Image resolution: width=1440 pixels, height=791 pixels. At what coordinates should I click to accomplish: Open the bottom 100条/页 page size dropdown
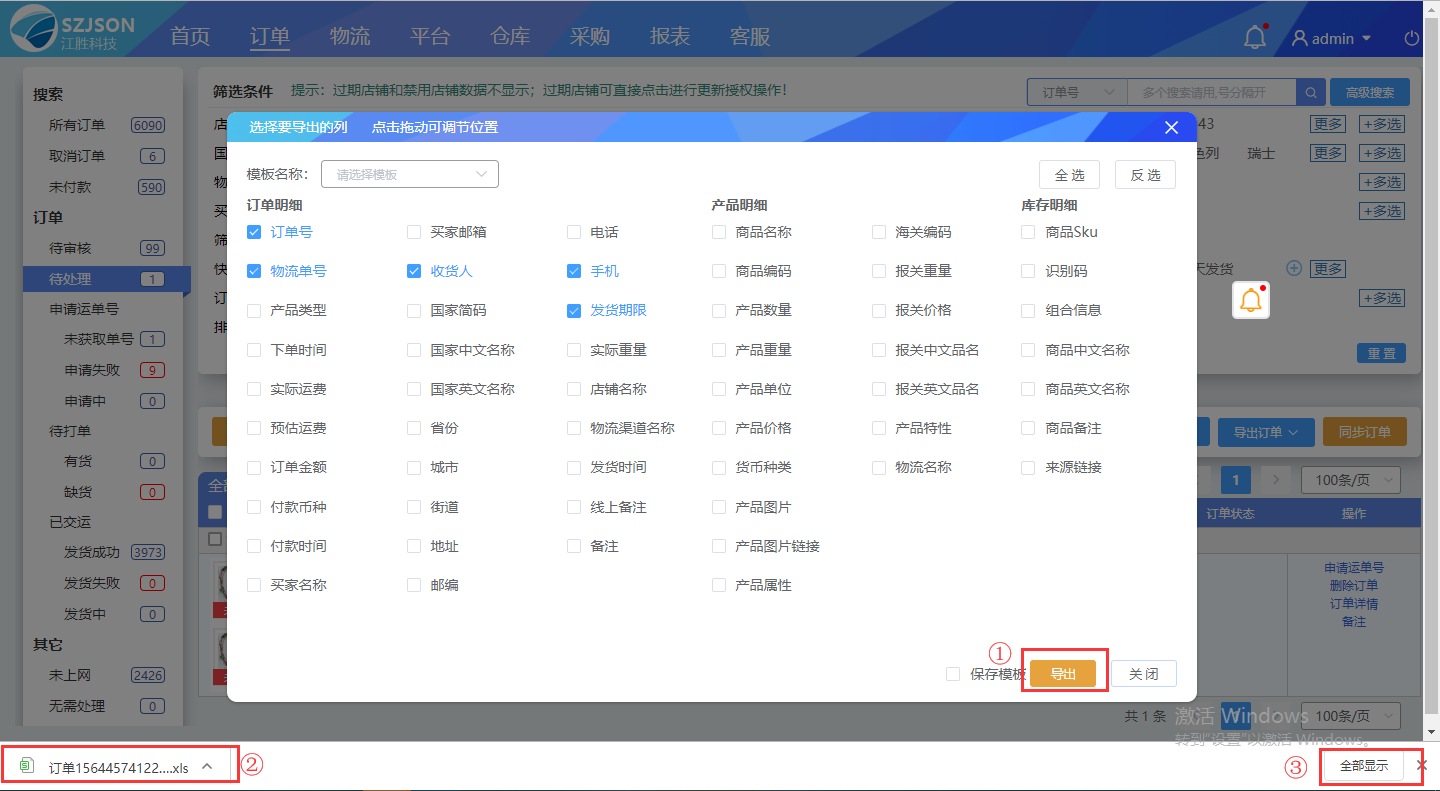[1350, 716]
